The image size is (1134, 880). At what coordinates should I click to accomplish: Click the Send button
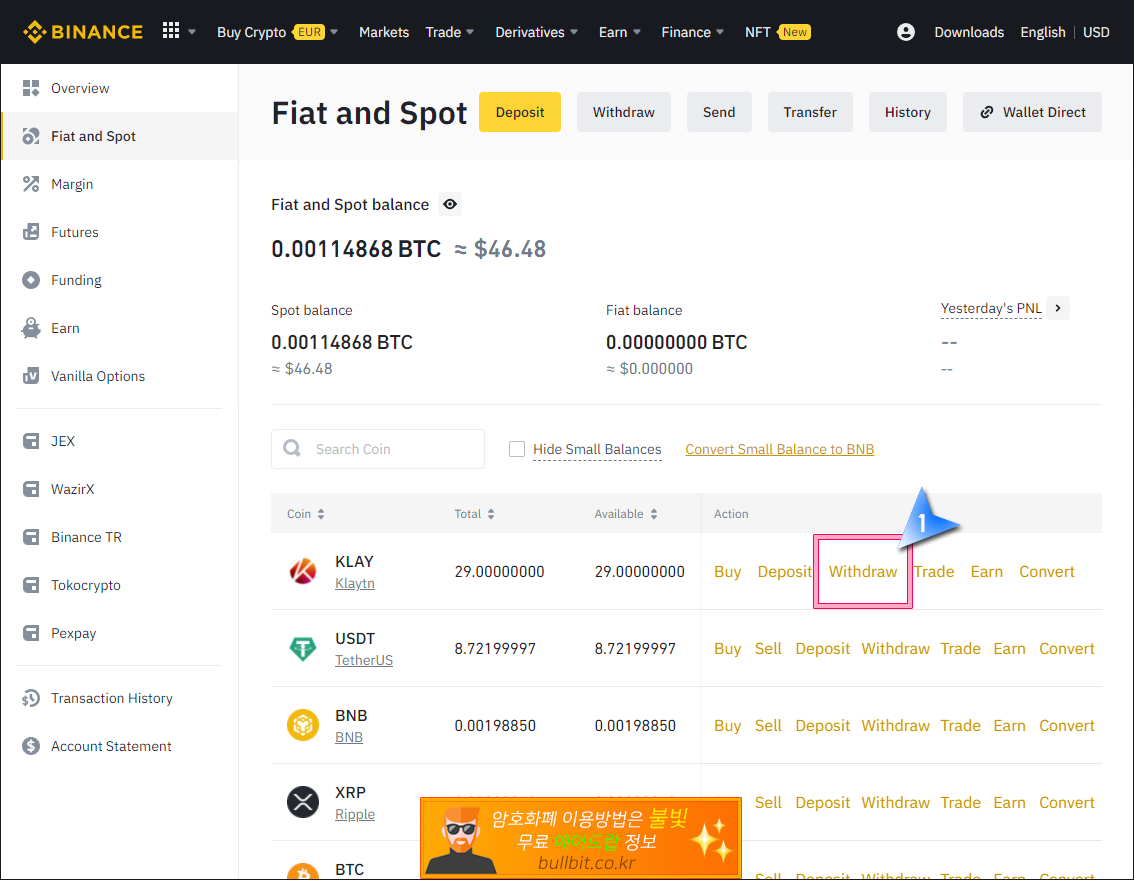(x=719, y=112)
